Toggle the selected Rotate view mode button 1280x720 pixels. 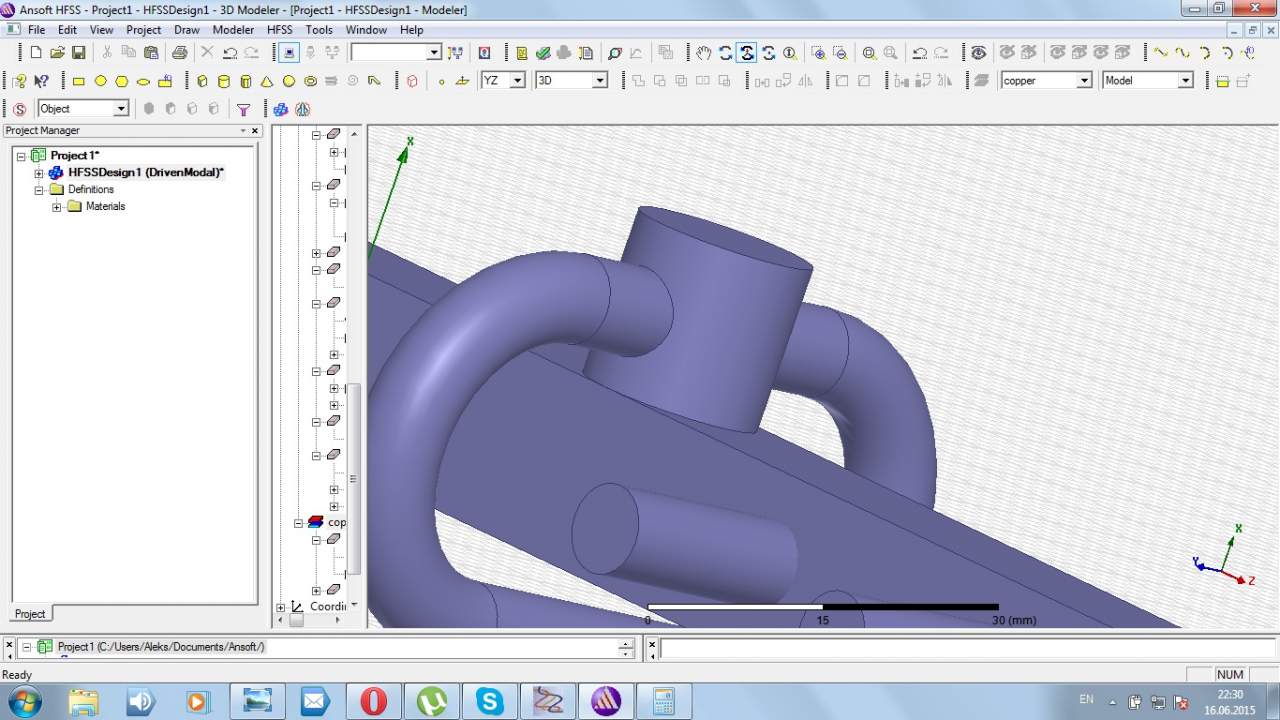747,53
